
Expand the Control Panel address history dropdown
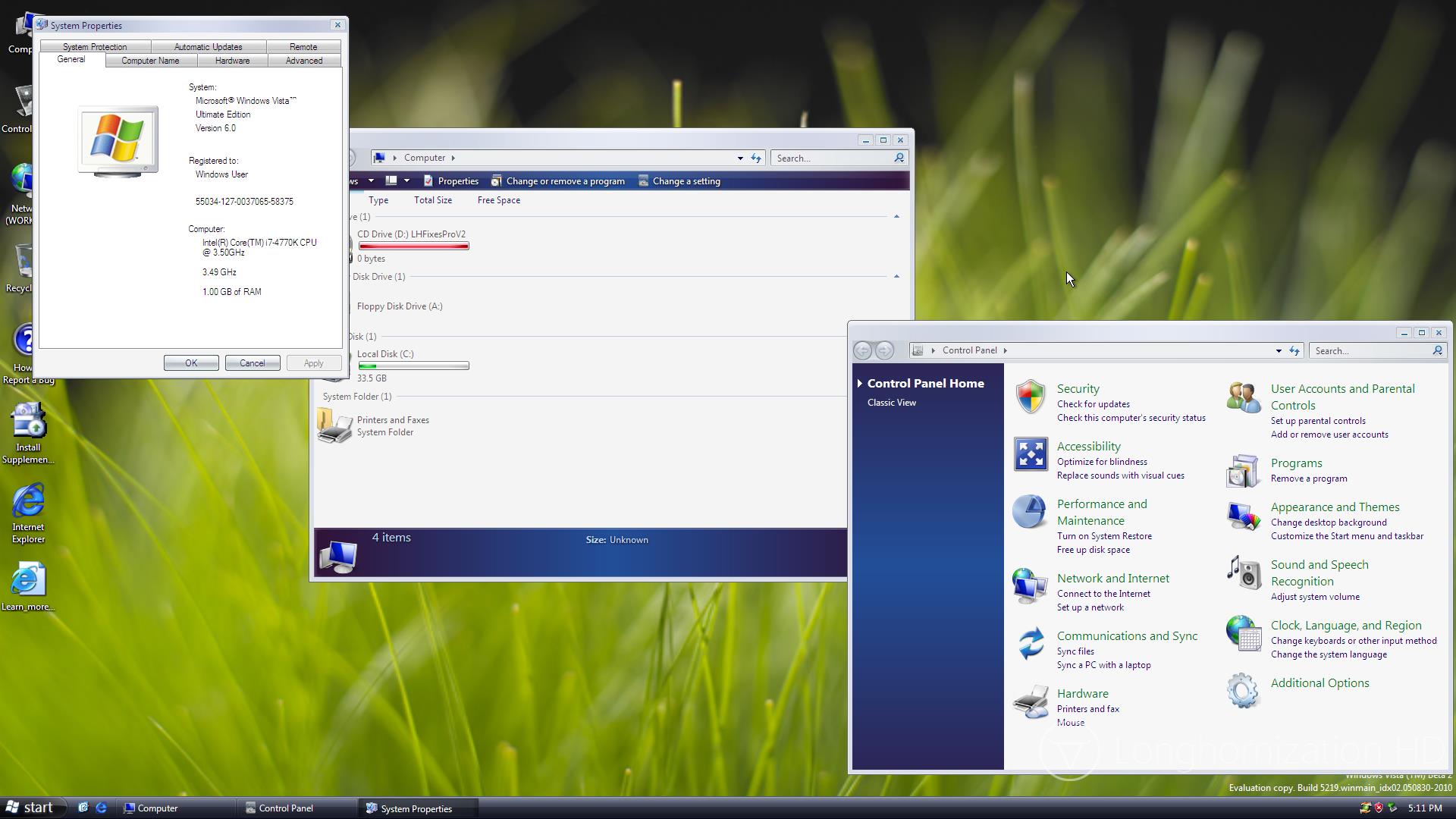click(1279, 350)
